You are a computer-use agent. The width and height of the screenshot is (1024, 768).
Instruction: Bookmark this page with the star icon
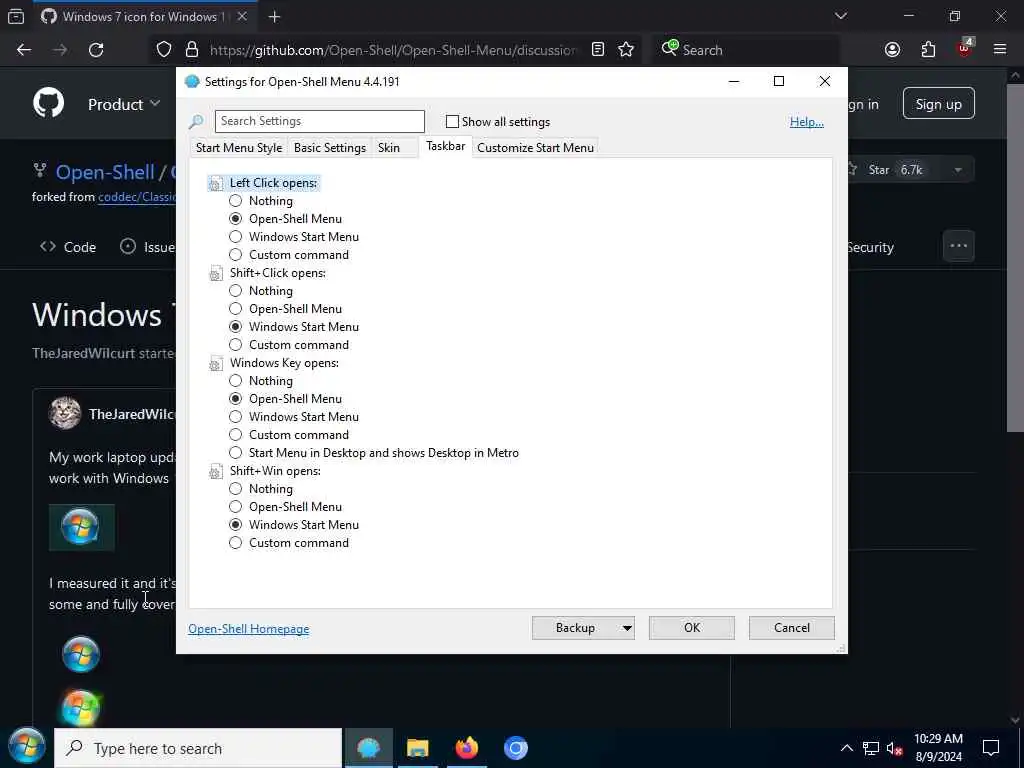tap(626, 50)
